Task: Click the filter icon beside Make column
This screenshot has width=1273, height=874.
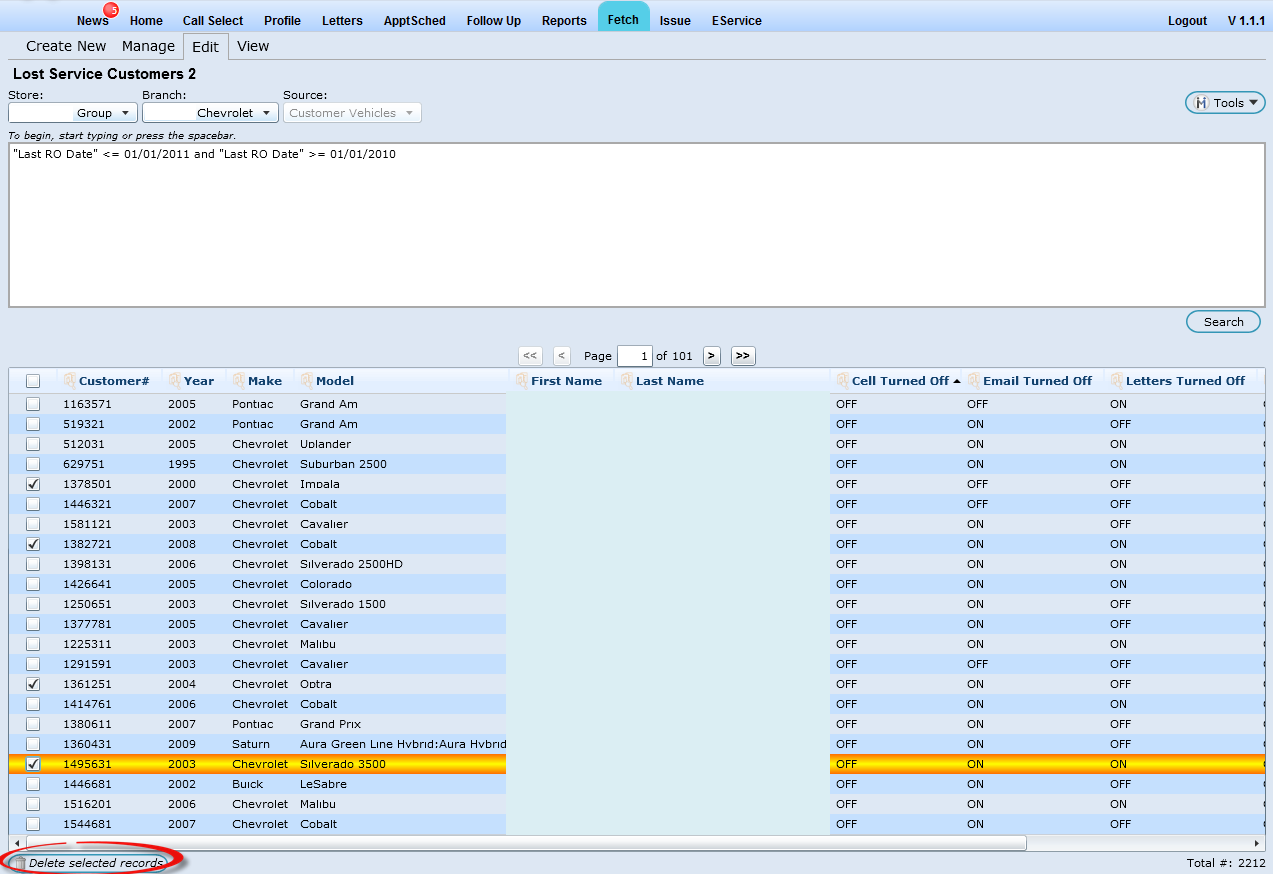Action: (239, 381)
